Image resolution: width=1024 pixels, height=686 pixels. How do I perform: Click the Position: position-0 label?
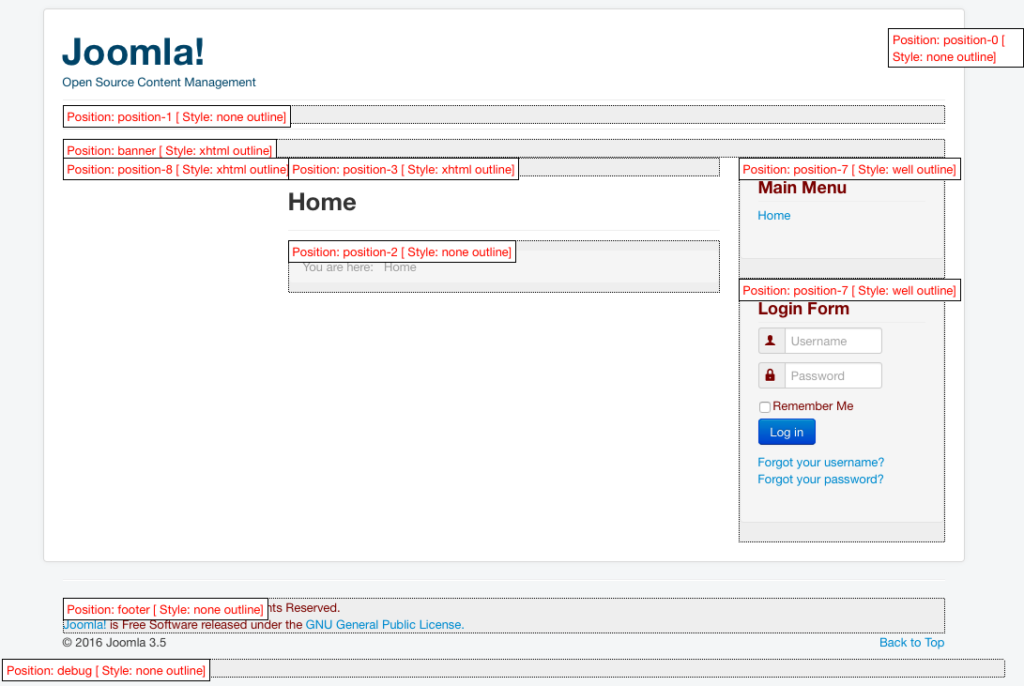pyautogui.click(x=955, y=48)
